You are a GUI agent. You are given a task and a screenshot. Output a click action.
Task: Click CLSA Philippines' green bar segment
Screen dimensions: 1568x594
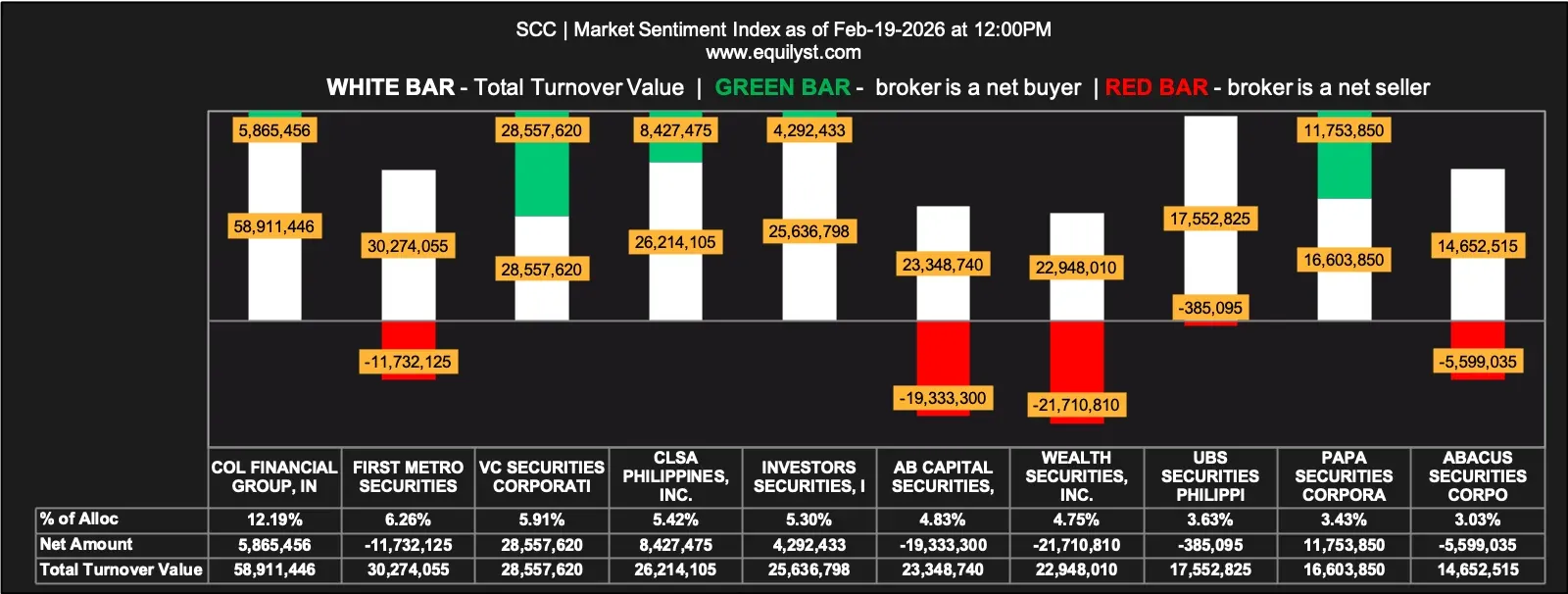pyautogui.click(x=675, y=153)
